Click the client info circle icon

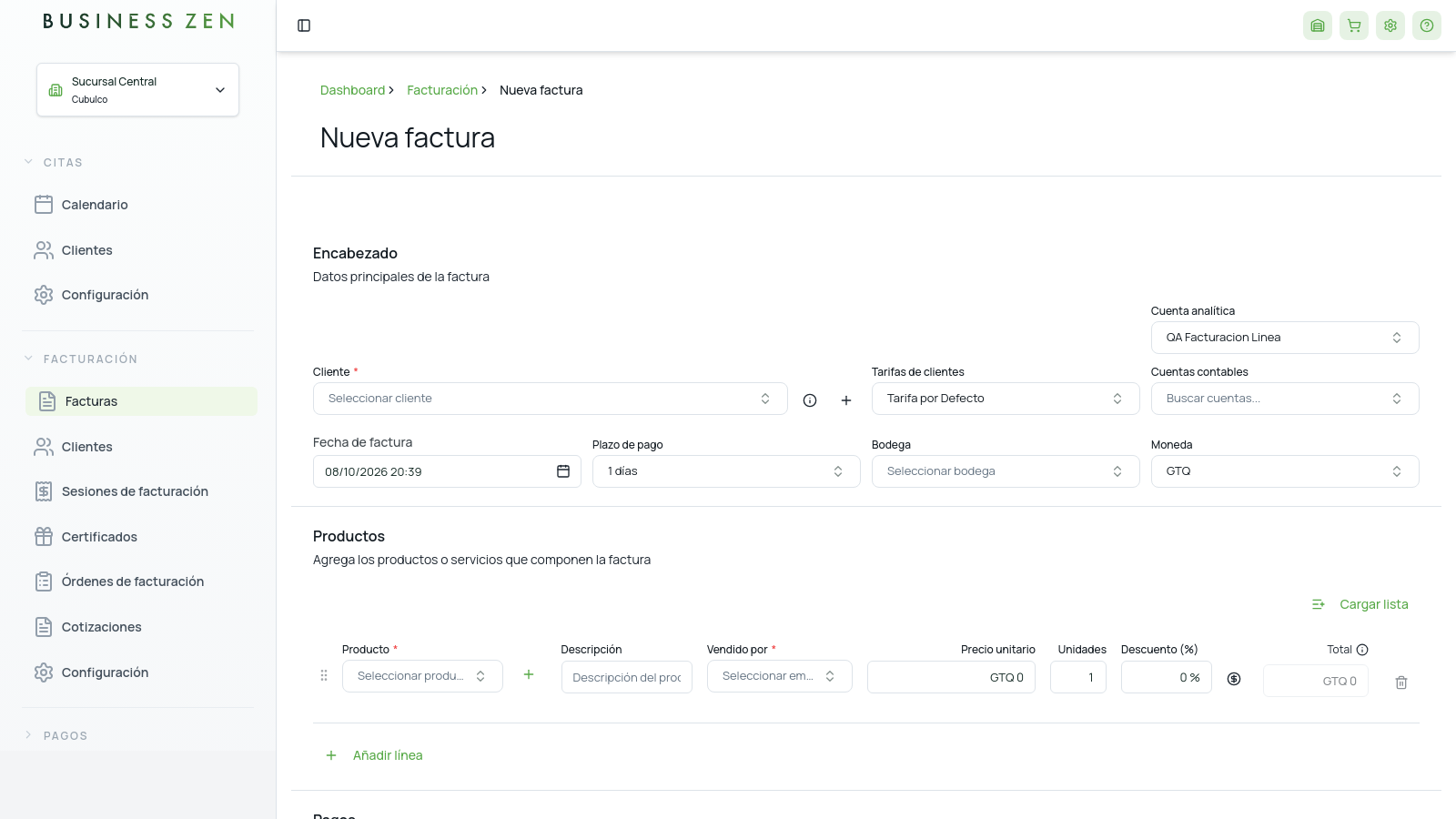click(810, 400)
